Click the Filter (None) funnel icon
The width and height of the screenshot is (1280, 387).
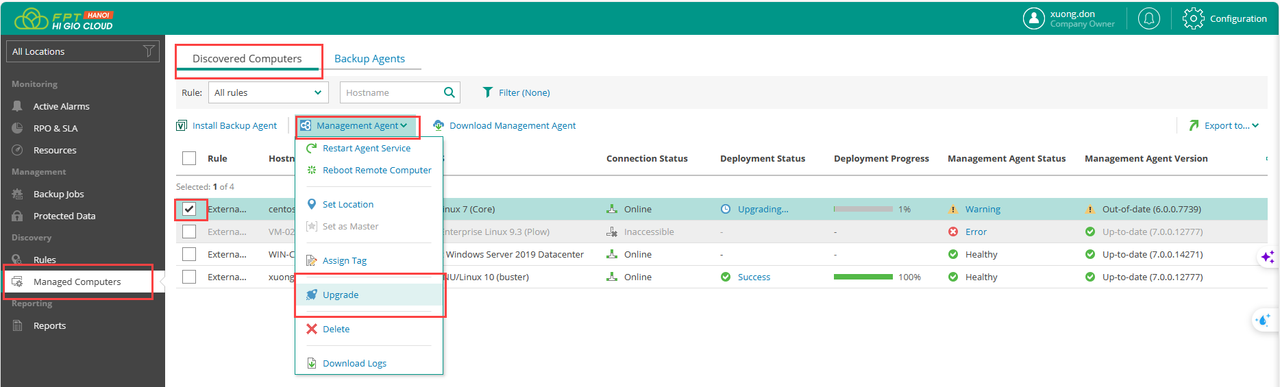[488, 92]
